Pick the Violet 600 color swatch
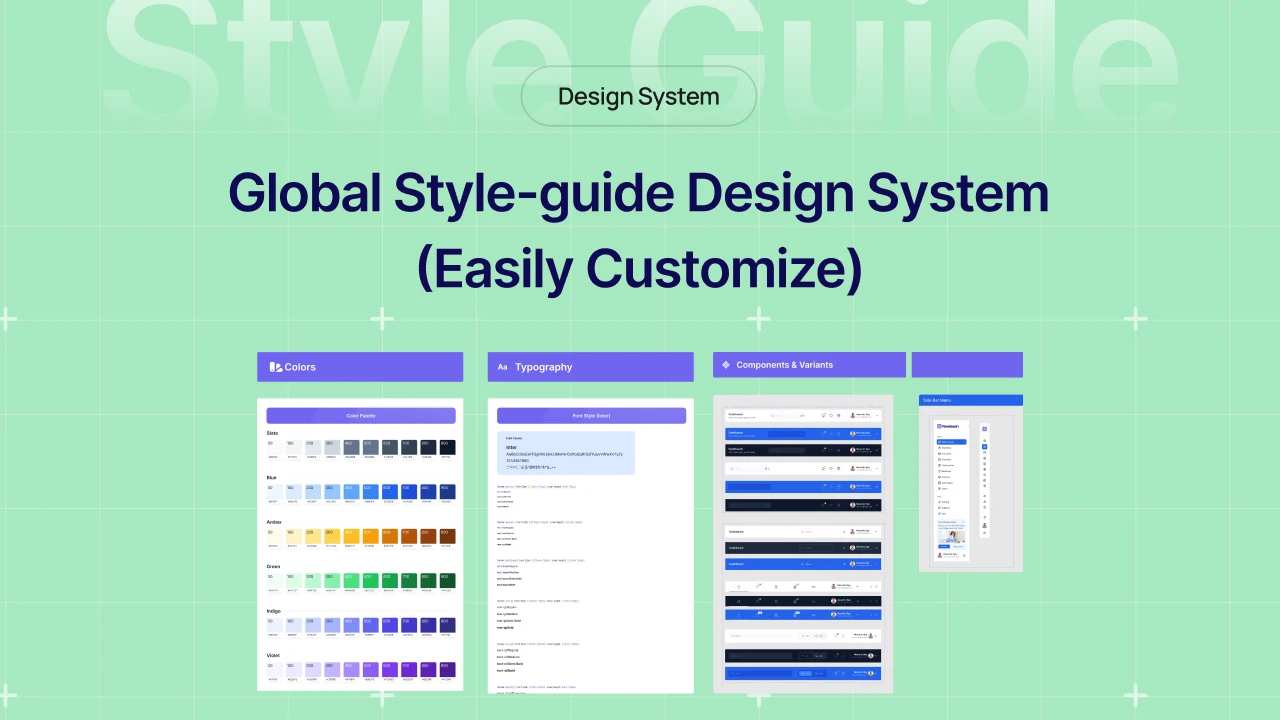The image size is (1280, 720). tap(389, 670)
